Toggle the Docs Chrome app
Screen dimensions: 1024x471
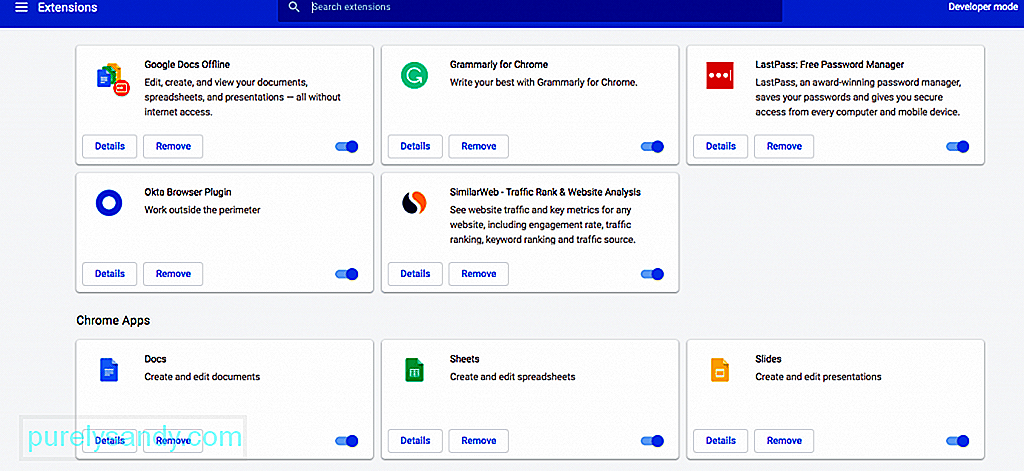click(x=347, y=441)
